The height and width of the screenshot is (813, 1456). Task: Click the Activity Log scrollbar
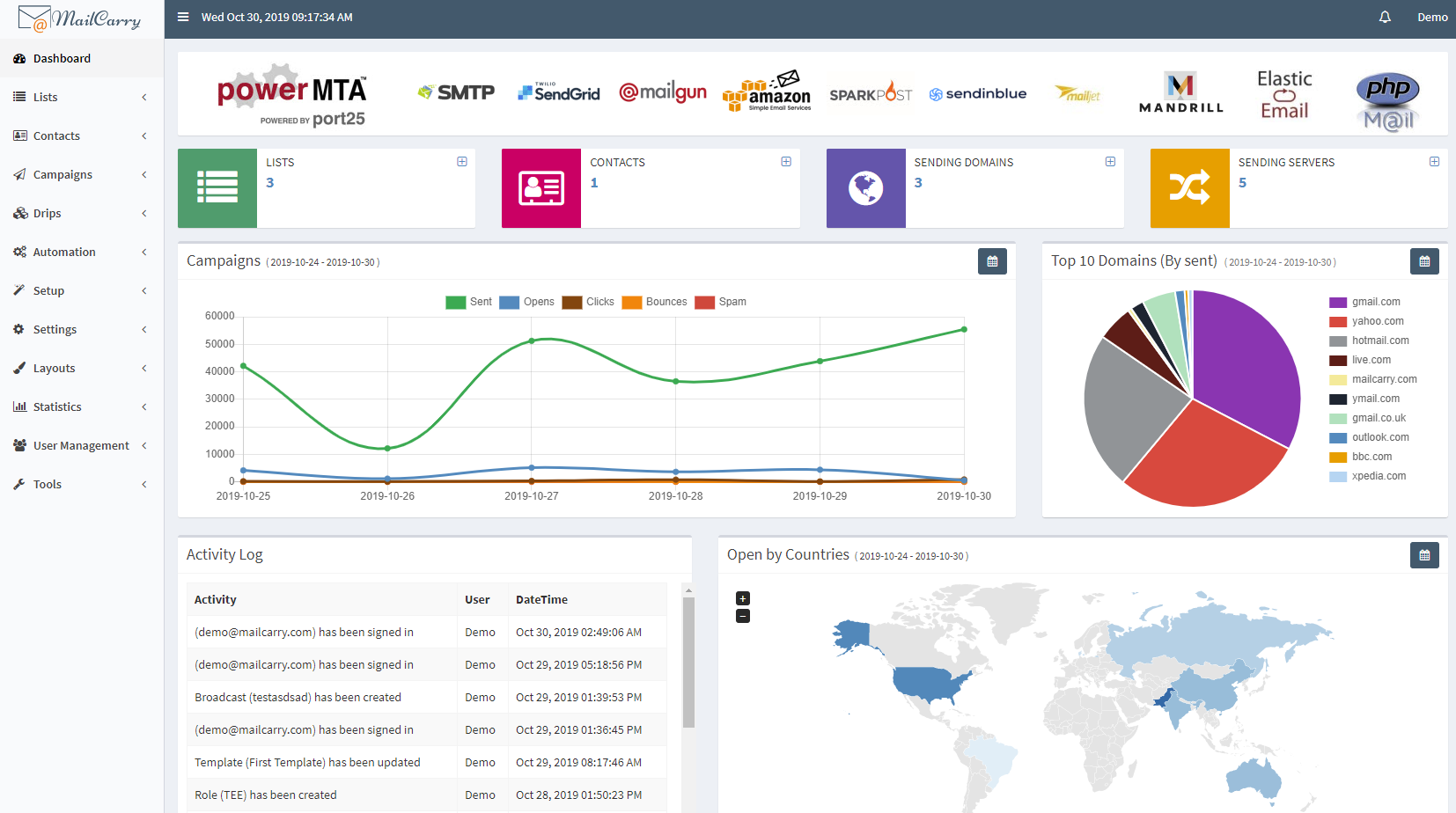click(688, 662)
